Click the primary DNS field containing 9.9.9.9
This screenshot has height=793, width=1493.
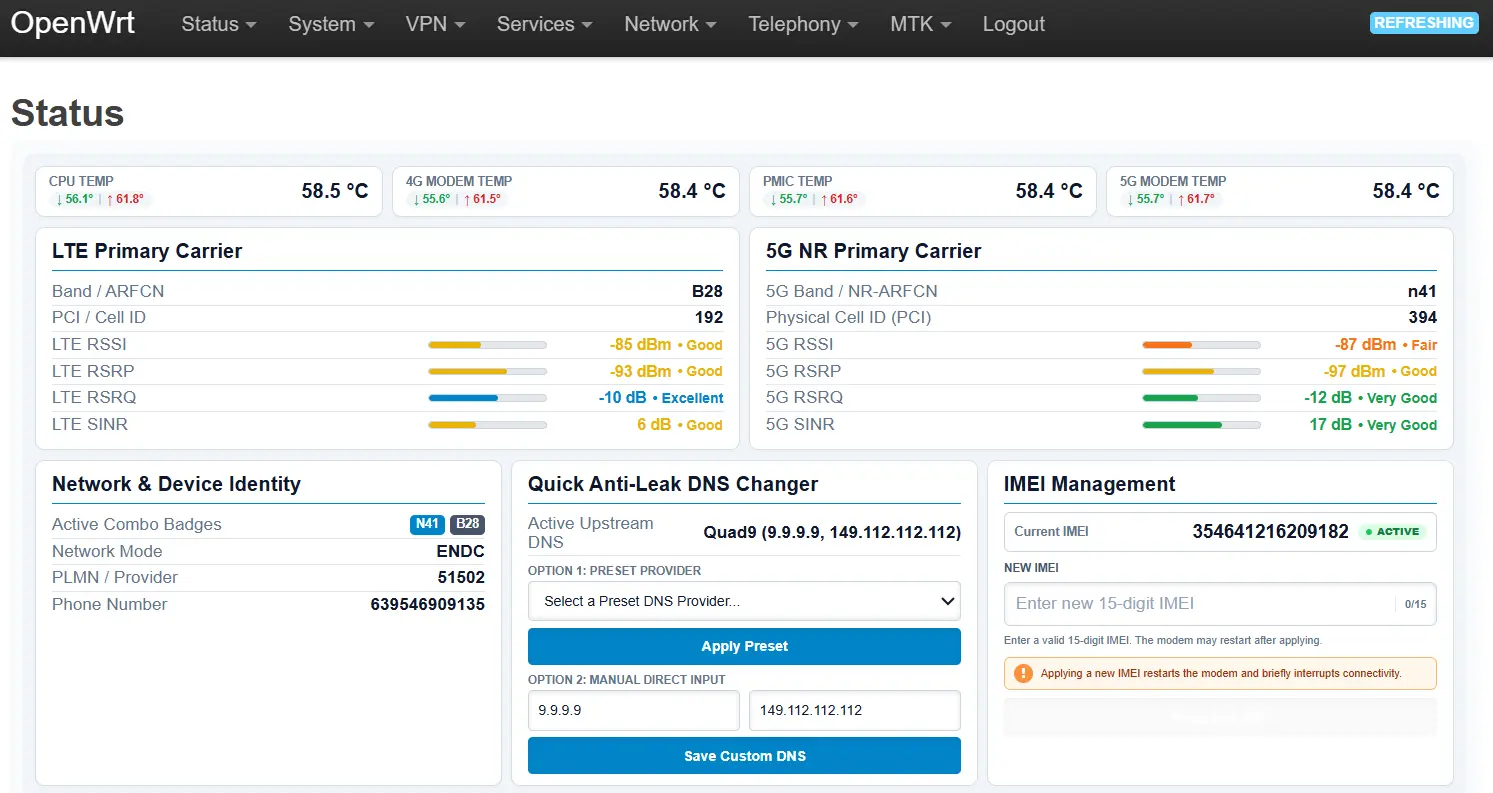[x=634, y=710]
